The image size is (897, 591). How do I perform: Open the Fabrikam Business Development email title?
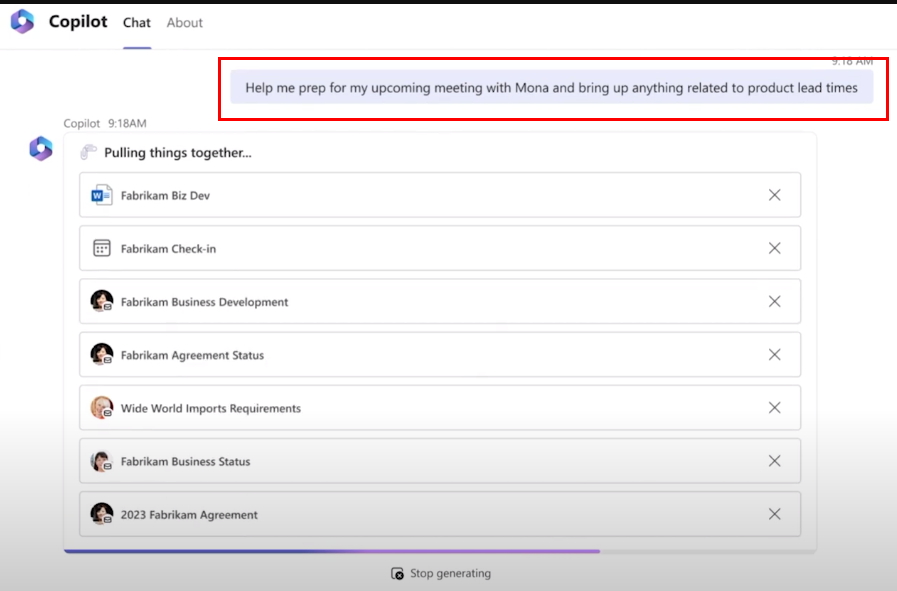point(204,302)
